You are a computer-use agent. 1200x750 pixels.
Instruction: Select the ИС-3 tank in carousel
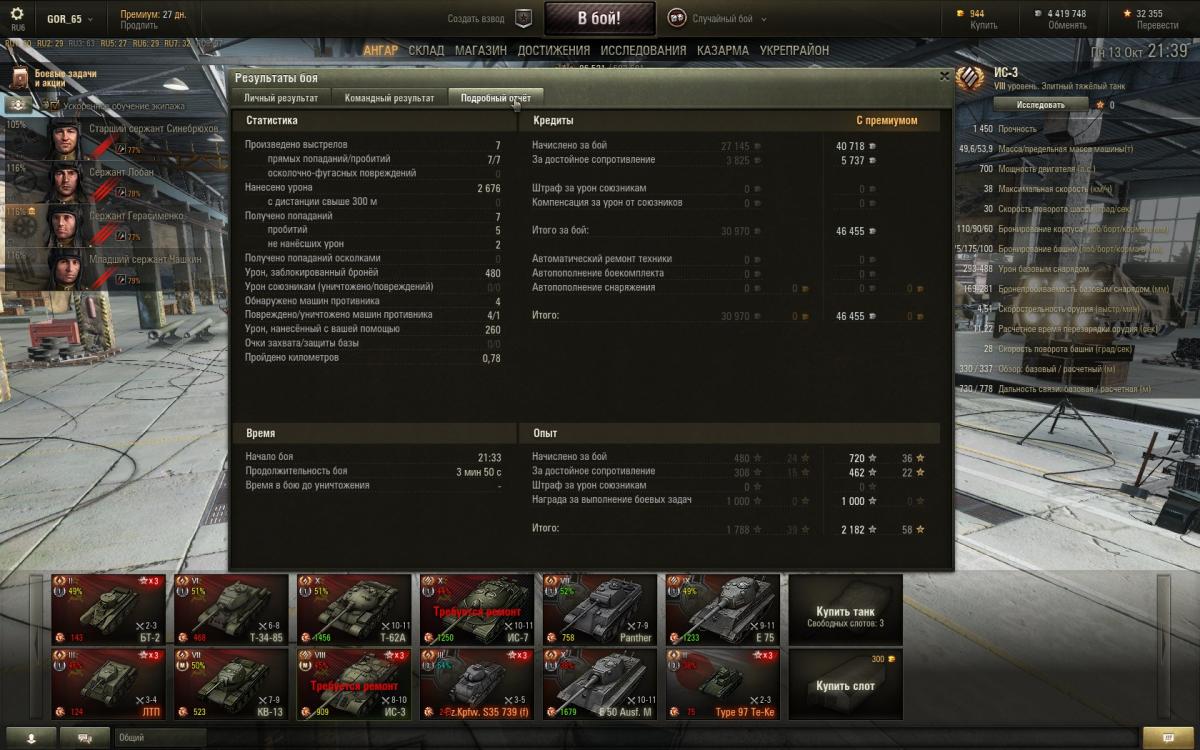[x=354, y=685]
